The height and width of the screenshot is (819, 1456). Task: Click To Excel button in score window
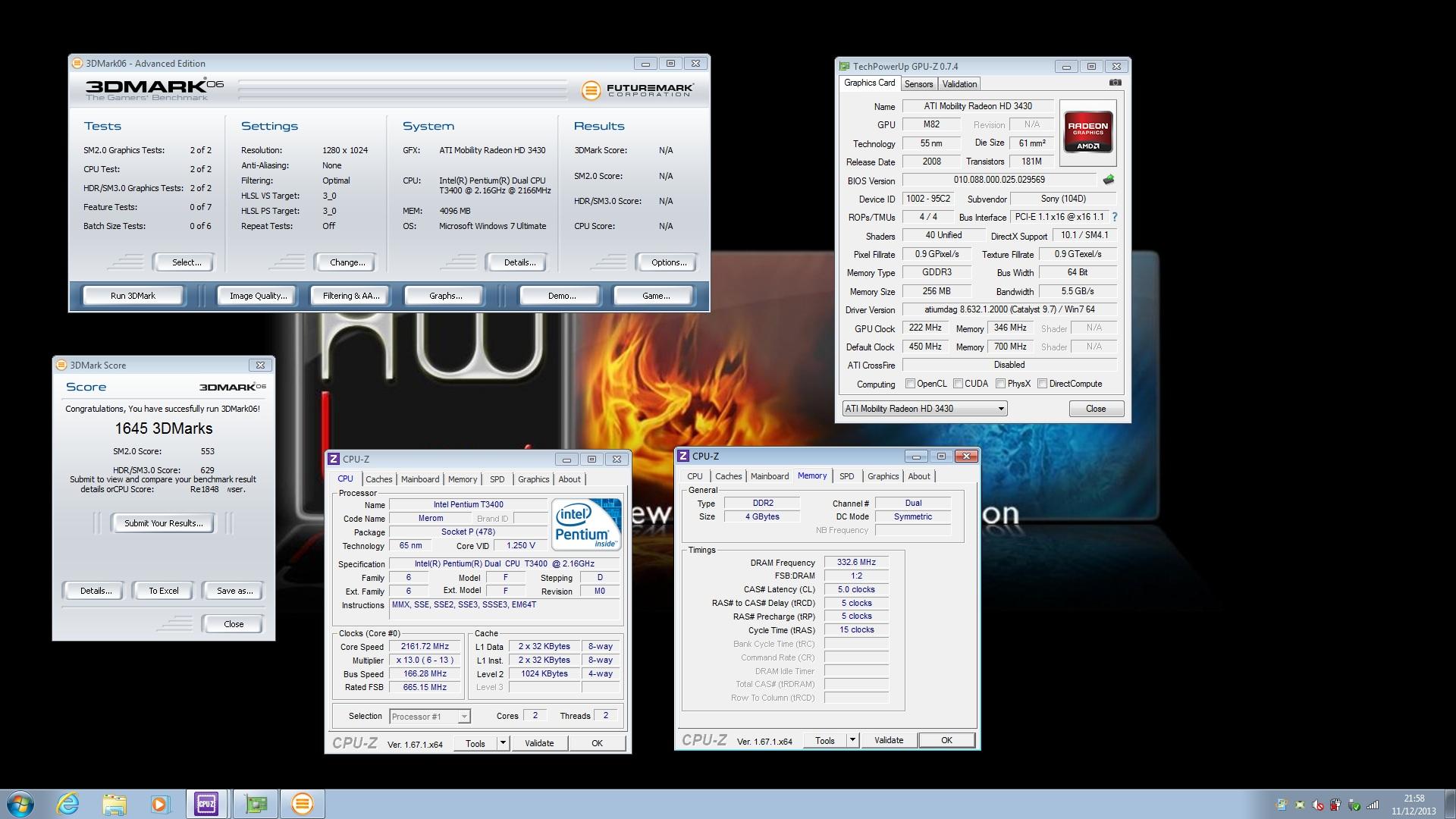tap(163, 591)
